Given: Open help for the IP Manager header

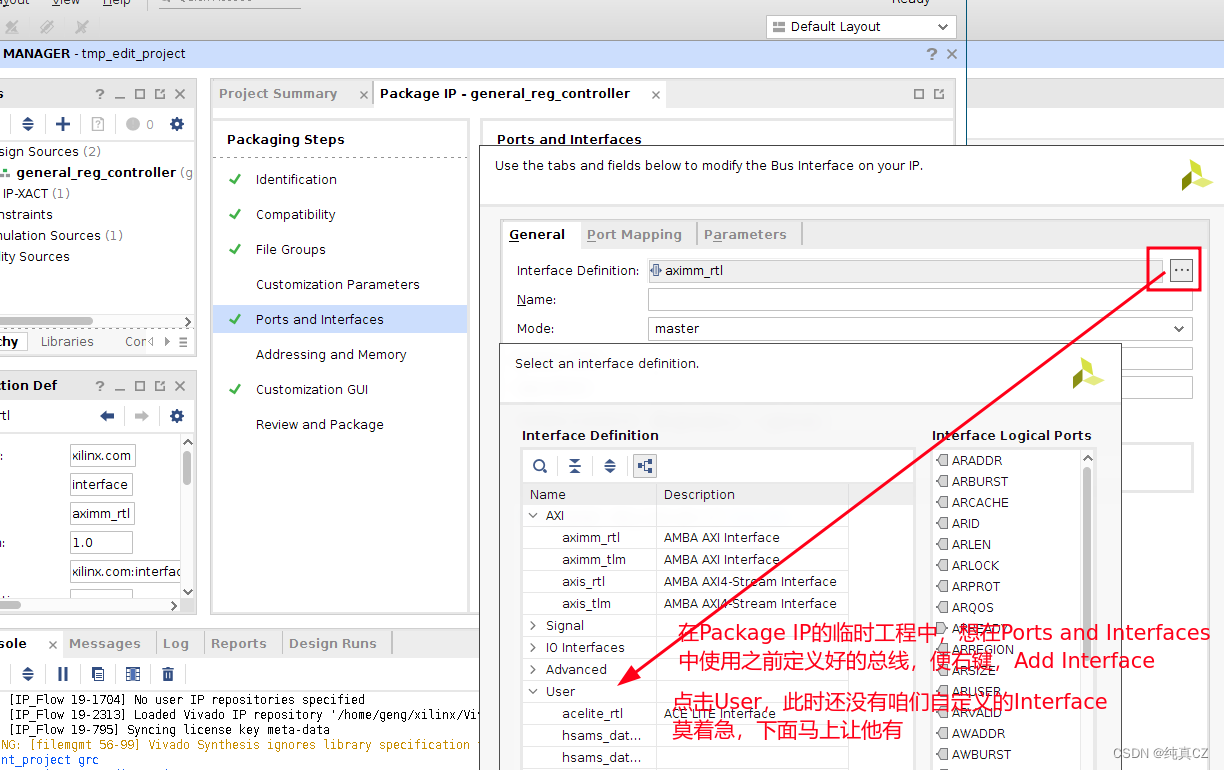Looking at the screenshot, I should coord(932,54).
